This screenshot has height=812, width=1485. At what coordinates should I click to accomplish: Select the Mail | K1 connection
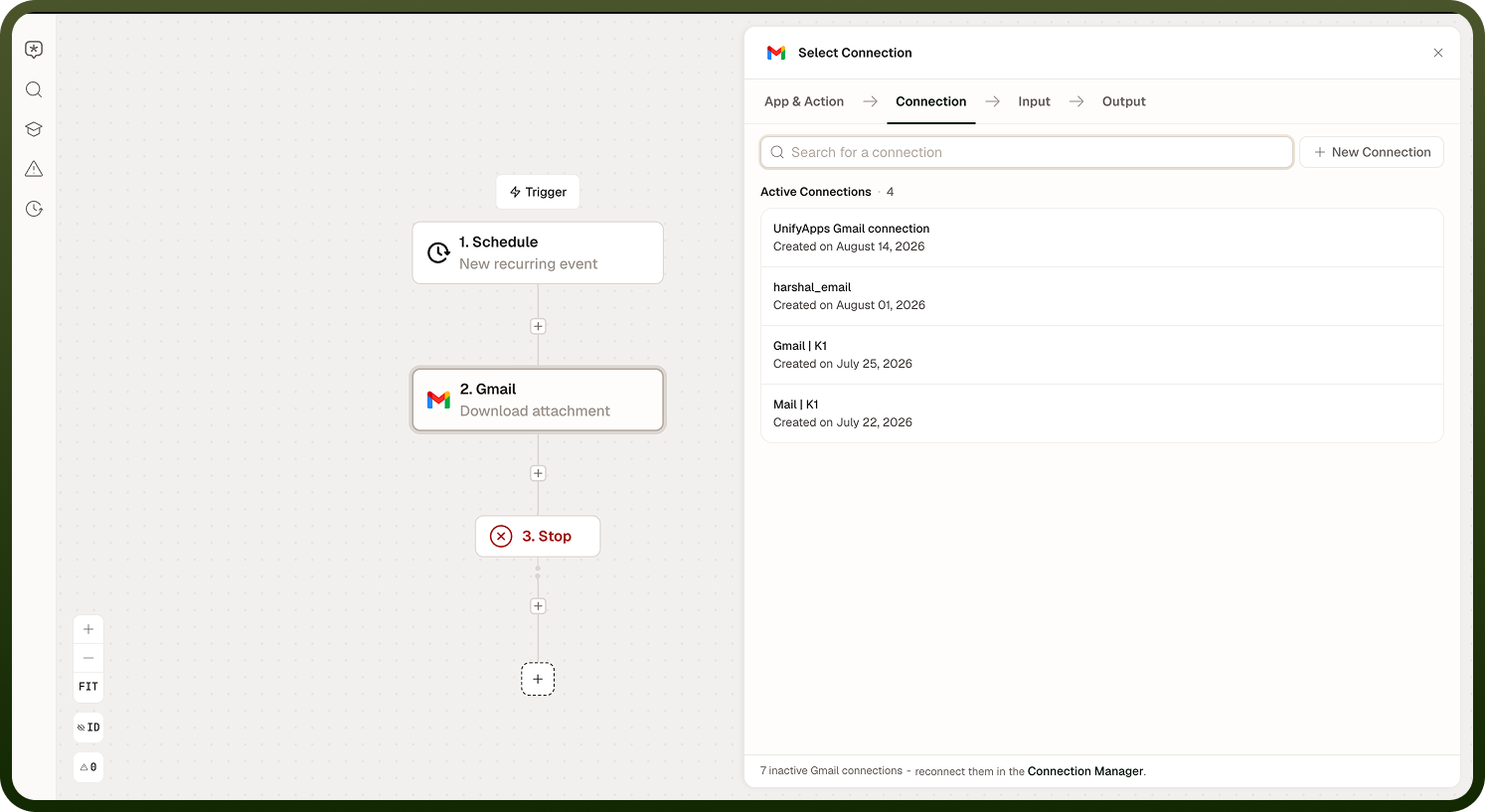click(1101, 413)
